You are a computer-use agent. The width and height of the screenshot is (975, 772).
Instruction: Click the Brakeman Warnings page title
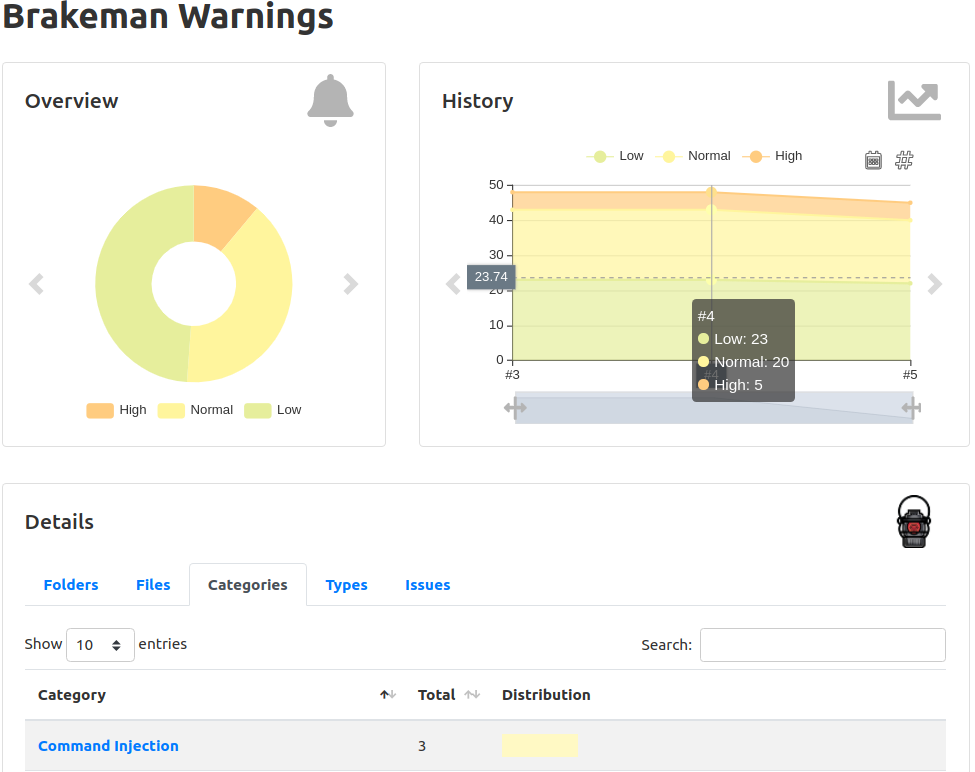[x=168, y=15]
